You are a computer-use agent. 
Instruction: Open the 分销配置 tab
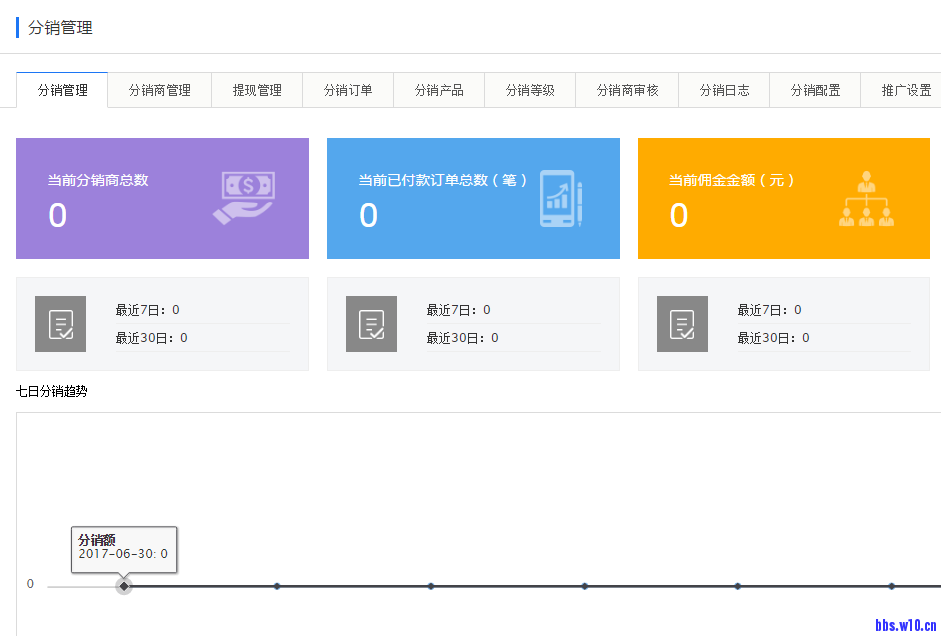pos(815,90)
